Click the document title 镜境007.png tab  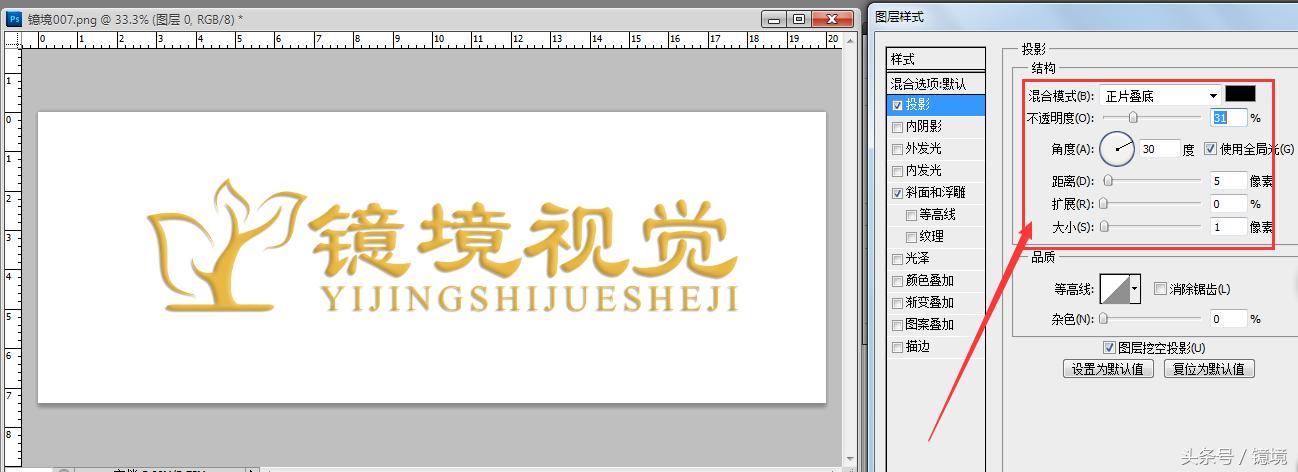(x=135, y=19)
